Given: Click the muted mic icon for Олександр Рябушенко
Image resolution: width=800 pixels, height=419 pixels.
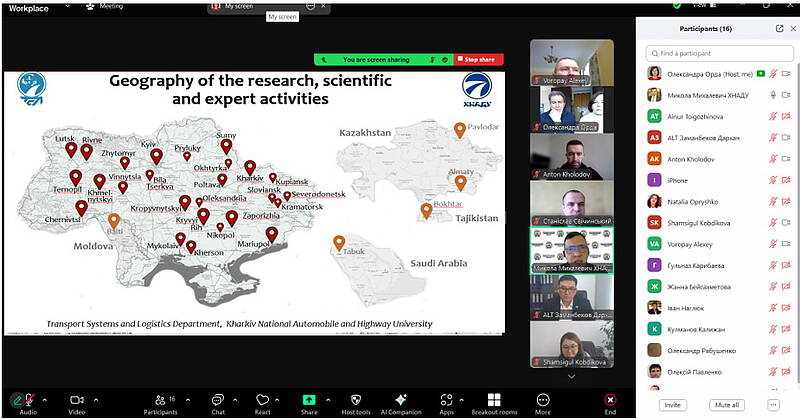Looking at the screenshot, I should pyautogui.click(x=773, y=351).
